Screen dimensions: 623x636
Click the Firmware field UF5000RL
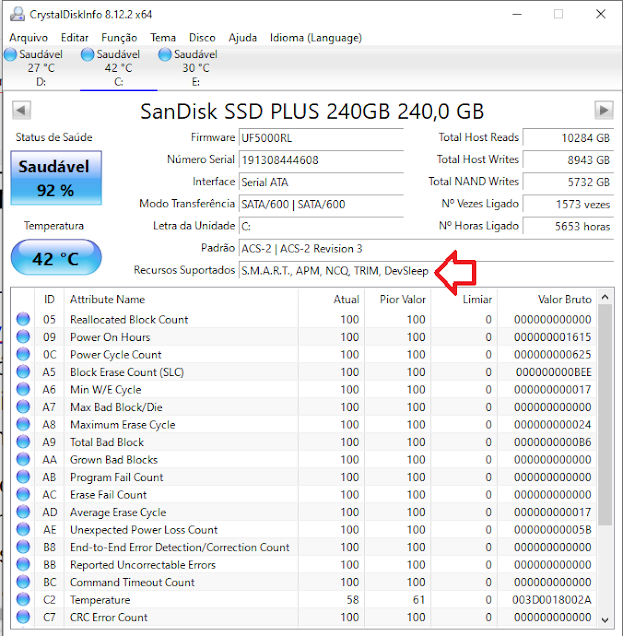pyautogui.click(x=321, y=138)
